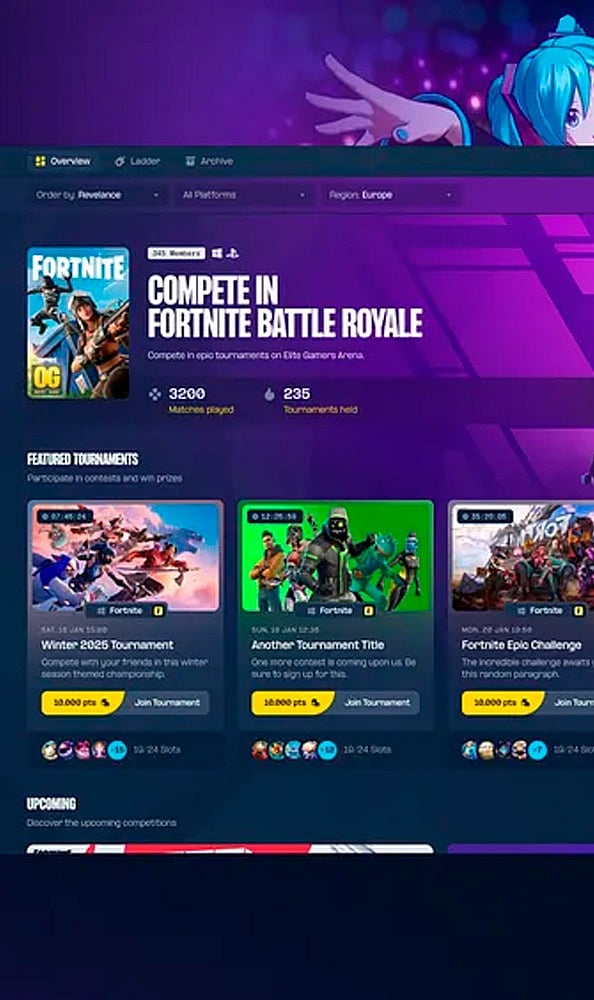
Task: Click the 10.000 pts badge on Fortnite Epic Challenge
Action: 502,702
